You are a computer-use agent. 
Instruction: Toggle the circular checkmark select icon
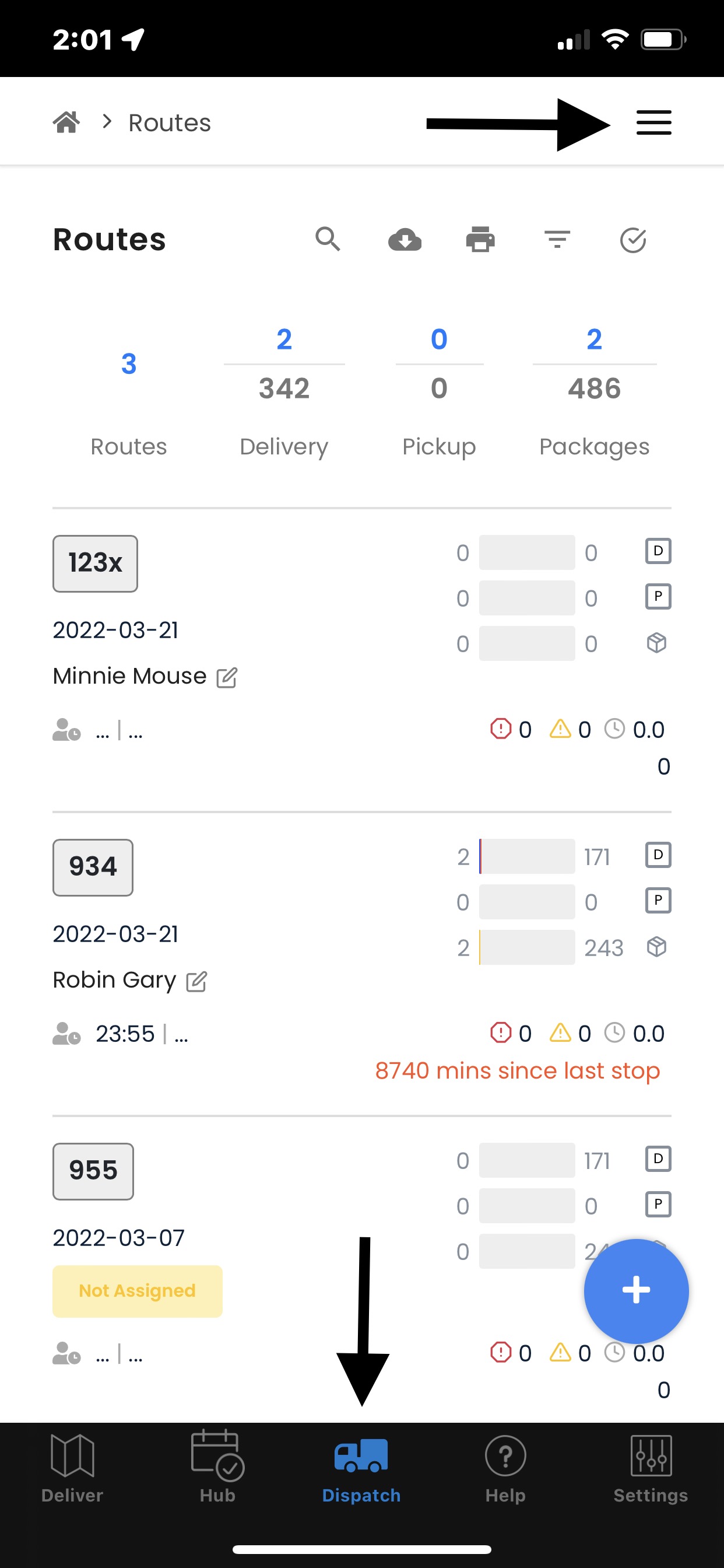tap(632, 240)
